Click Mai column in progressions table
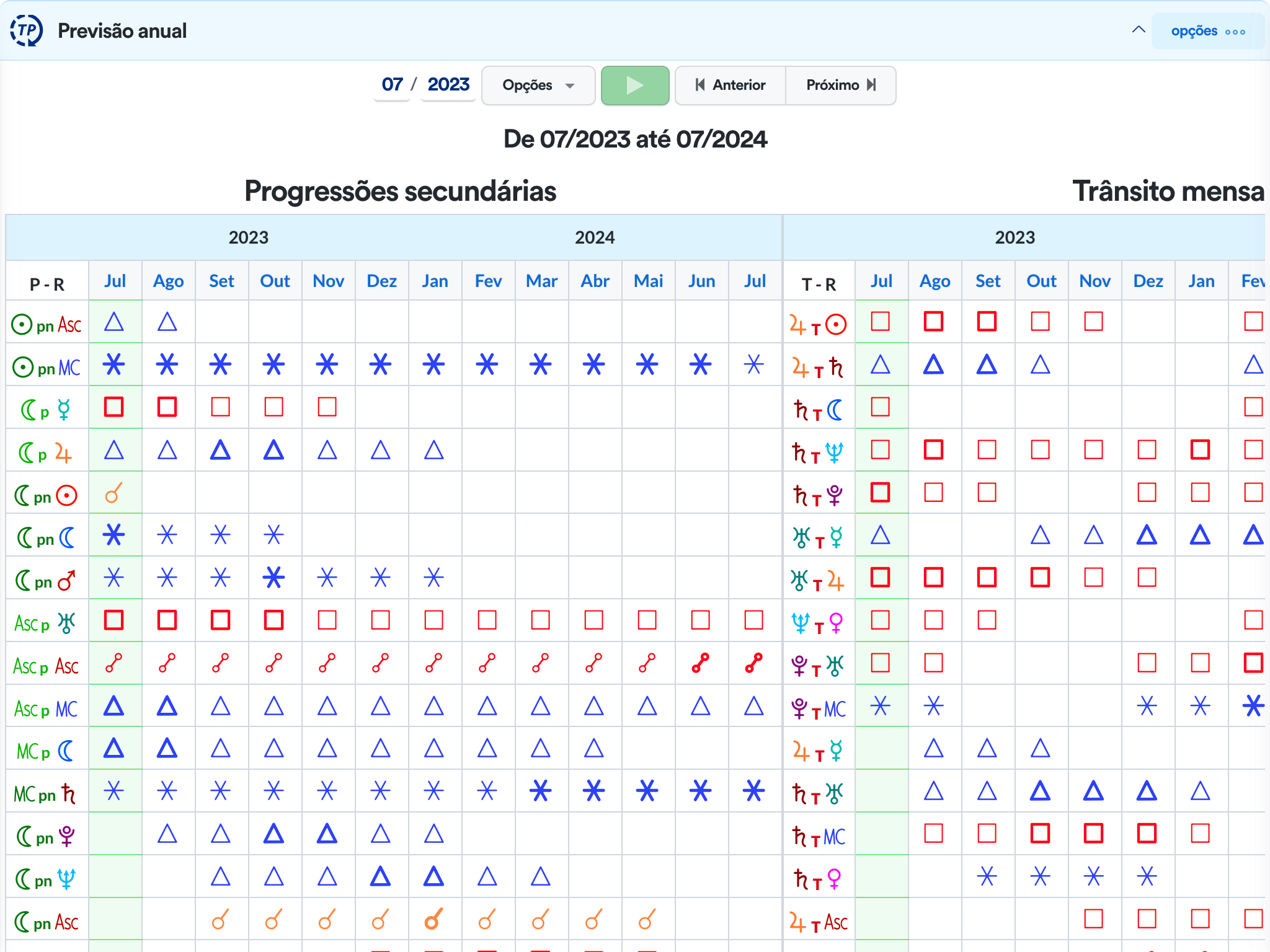Image resolution: width=1270 pixels, height=952 pixels. click(x=648, y=281)
